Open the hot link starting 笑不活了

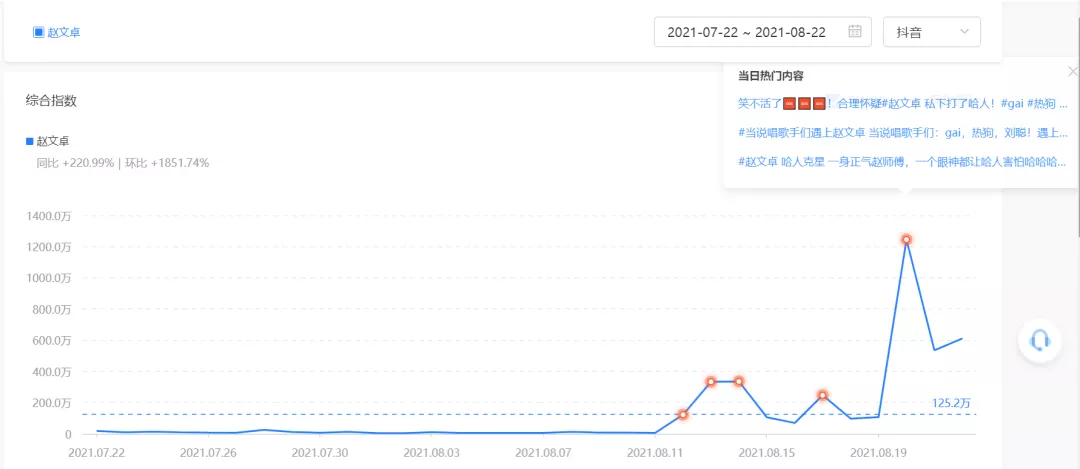tap(902, 103)
